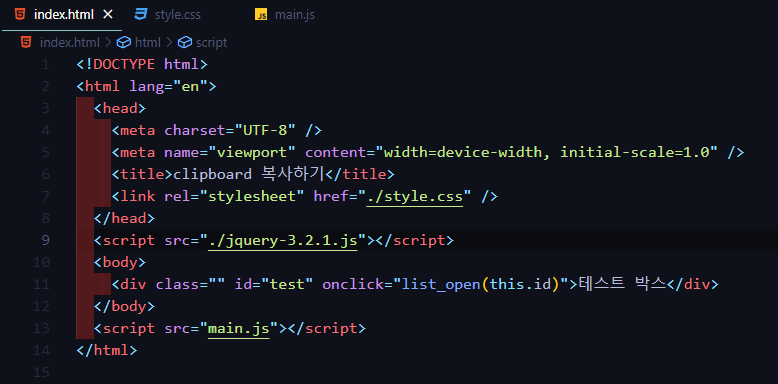Click the charset attribute
This screenshot has height=384, width=778.
(x=194, y=130)
